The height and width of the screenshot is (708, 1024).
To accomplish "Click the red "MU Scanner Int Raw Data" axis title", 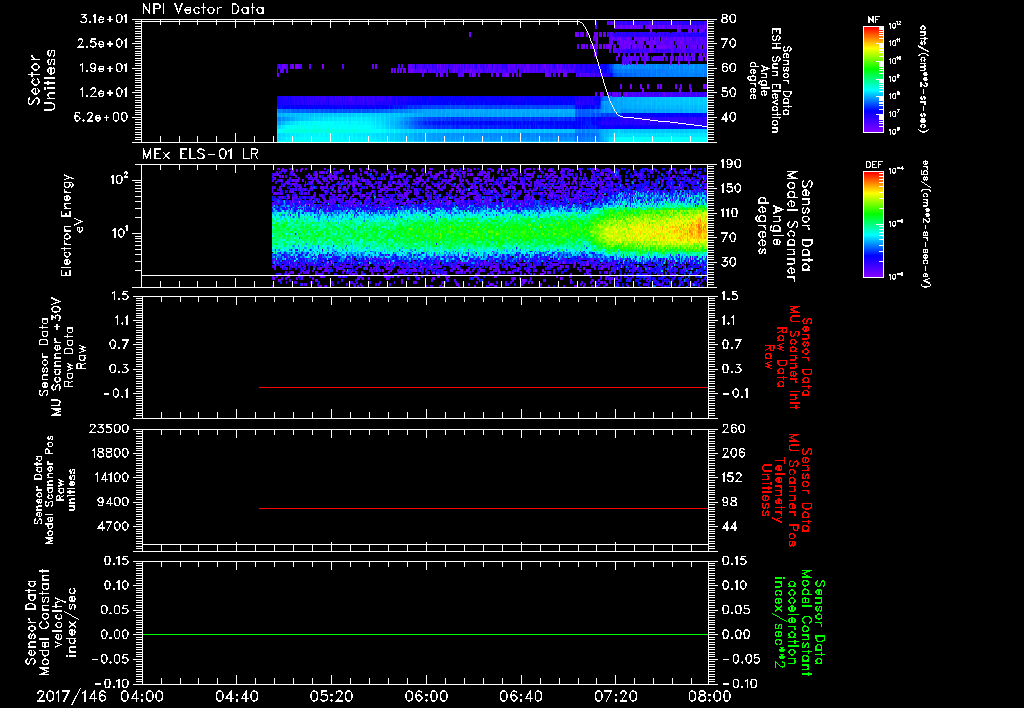I will (788, 357).
